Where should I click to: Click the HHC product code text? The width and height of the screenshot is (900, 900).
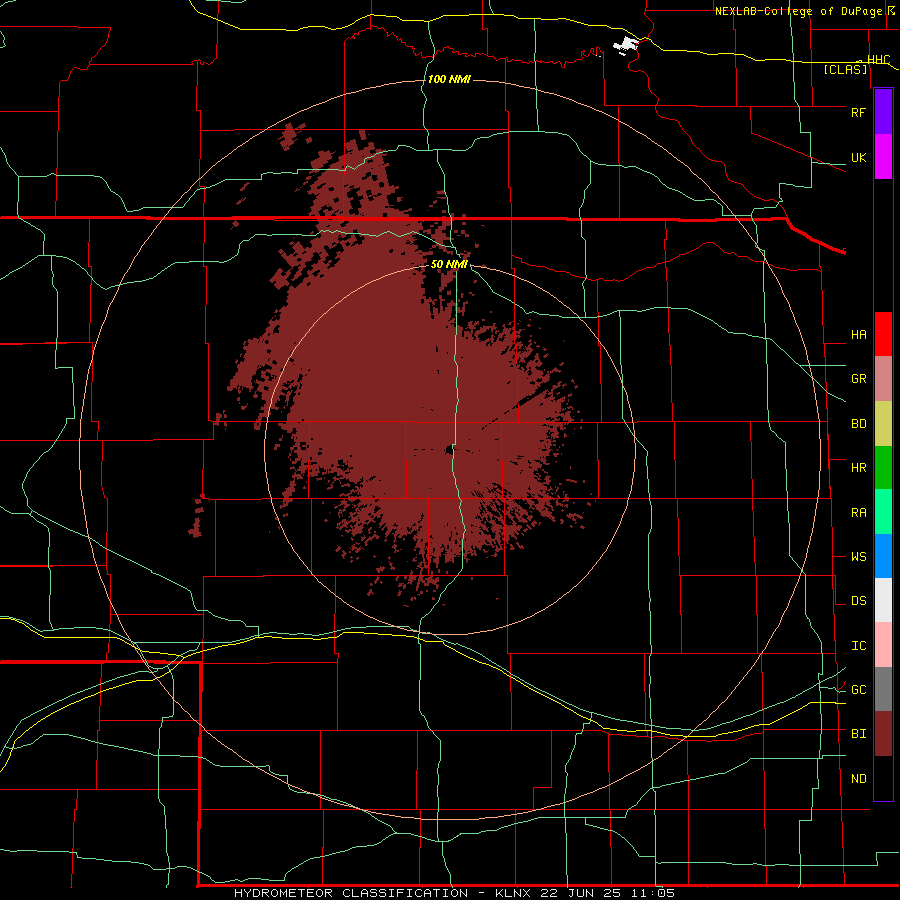(x=878, y=60)
